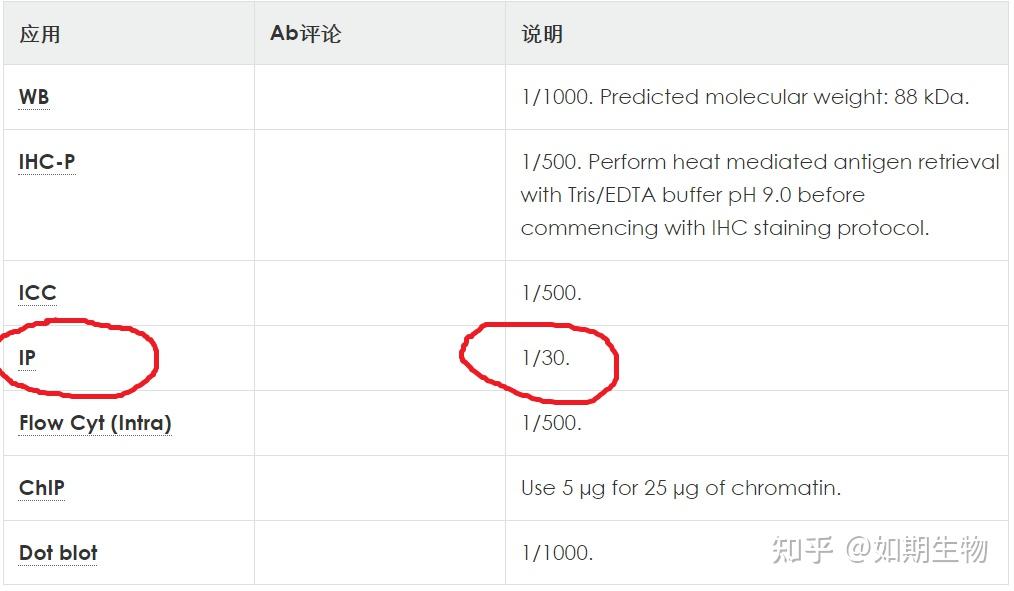The width and height of the screenshot is (1014, 591).
Task: Select the 说明 column header
Action: point(542,34)
